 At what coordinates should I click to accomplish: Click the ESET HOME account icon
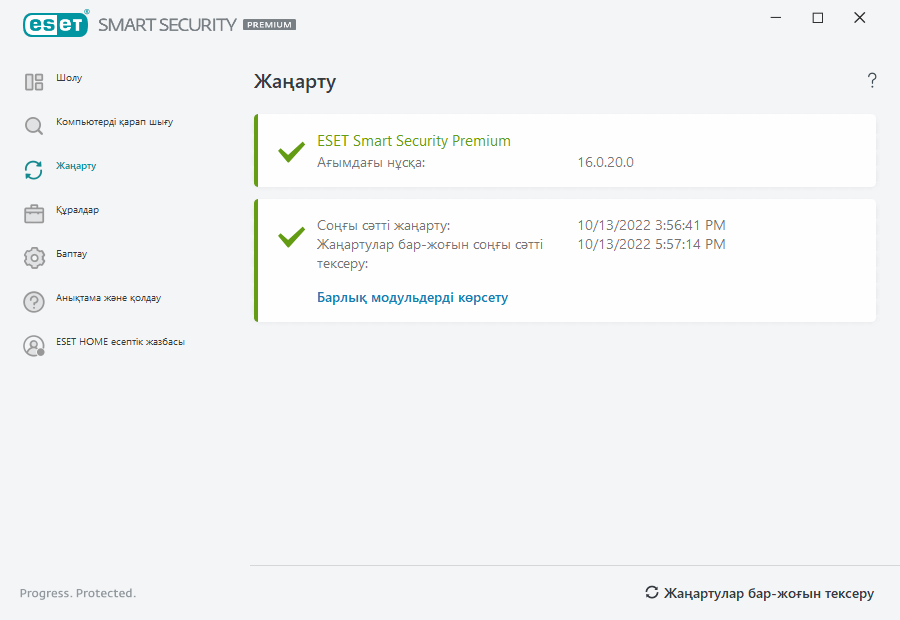tap(34, 346)
